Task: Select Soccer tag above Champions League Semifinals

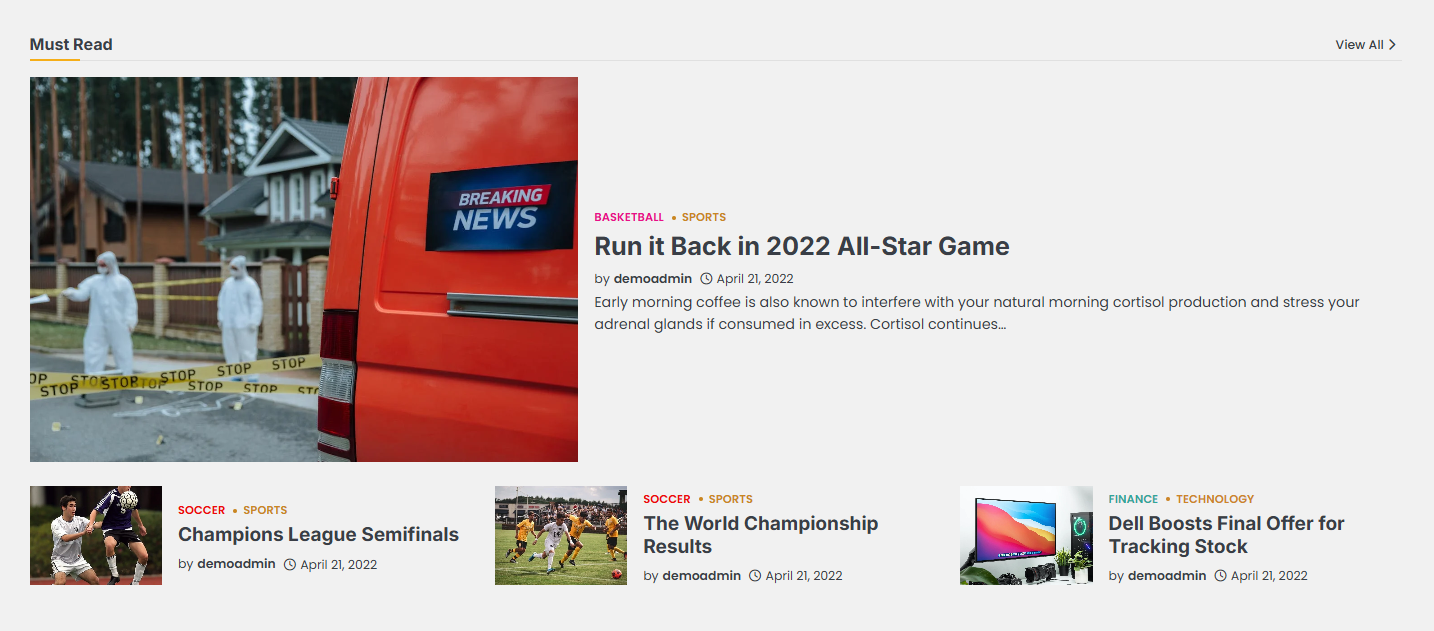Action: click(201, 510)
